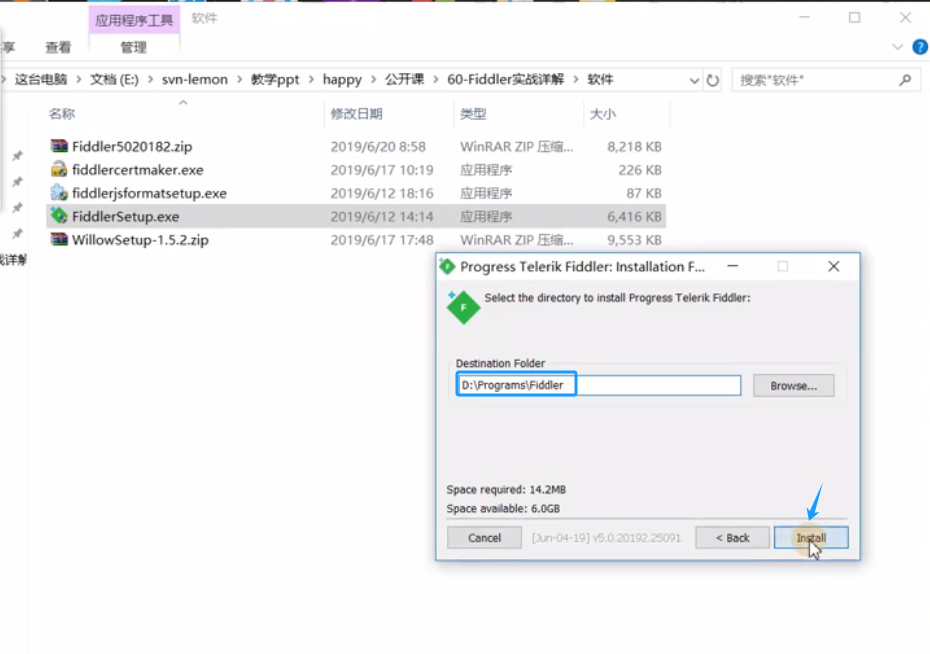Click the third pin icon in the Quick Access sidebar
The height and width of the screenshot is (654, 930).
click(x=17, y=208)
